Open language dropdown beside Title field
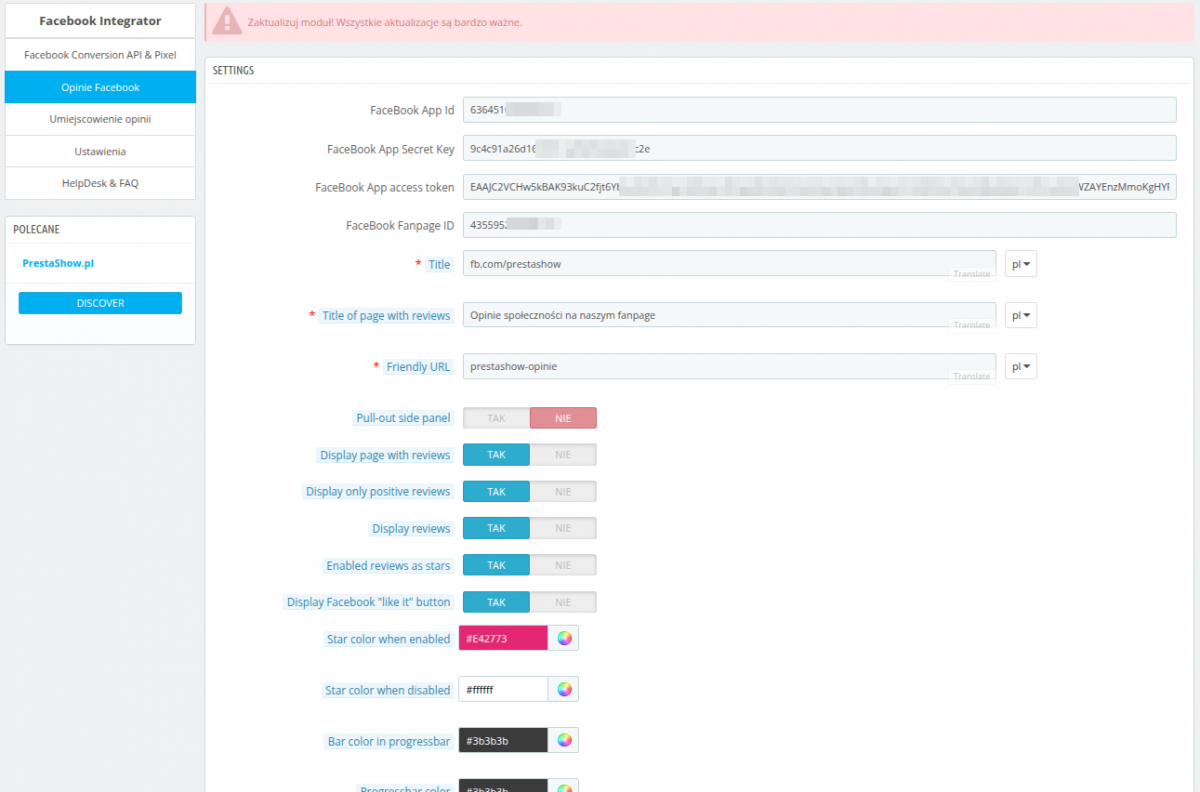Image resolution: width=1200 pixels, height=792 pixels. click(1020, 264)
